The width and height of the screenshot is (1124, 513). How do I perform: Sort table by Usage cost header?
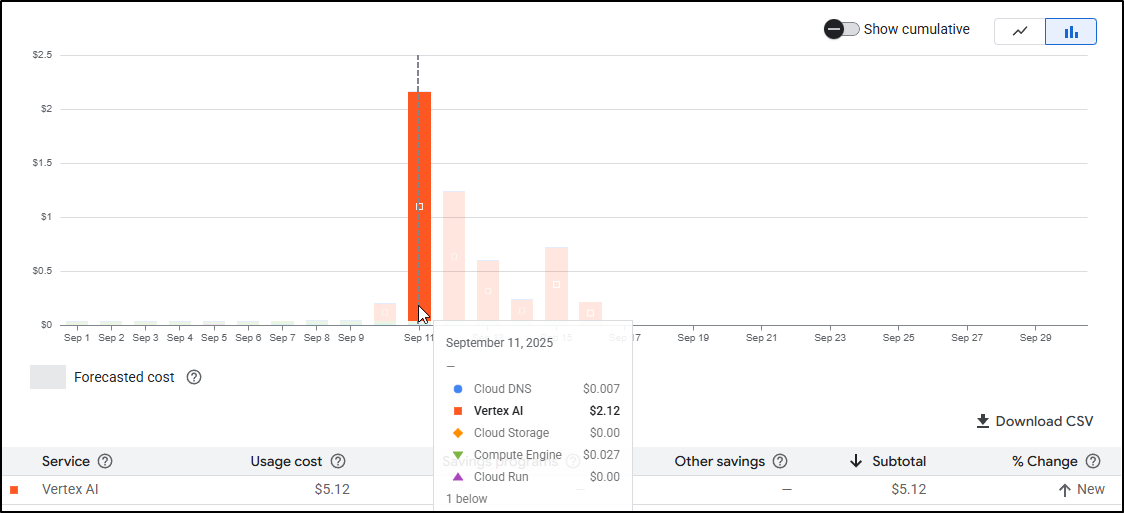[x=286, y=461]
